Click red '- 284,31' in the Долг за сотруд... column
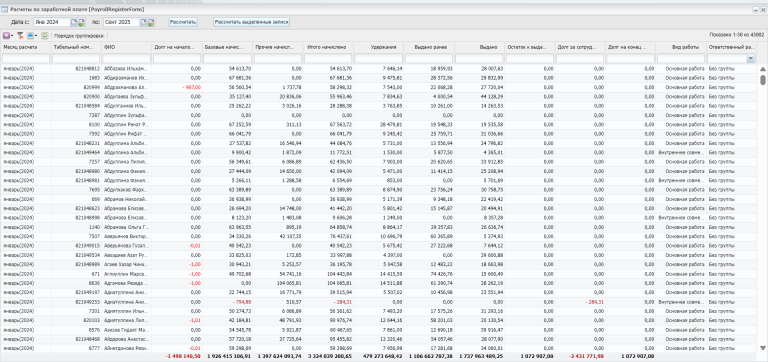The width and height of the screenshot is (768, 362). [x=580, y=301]
